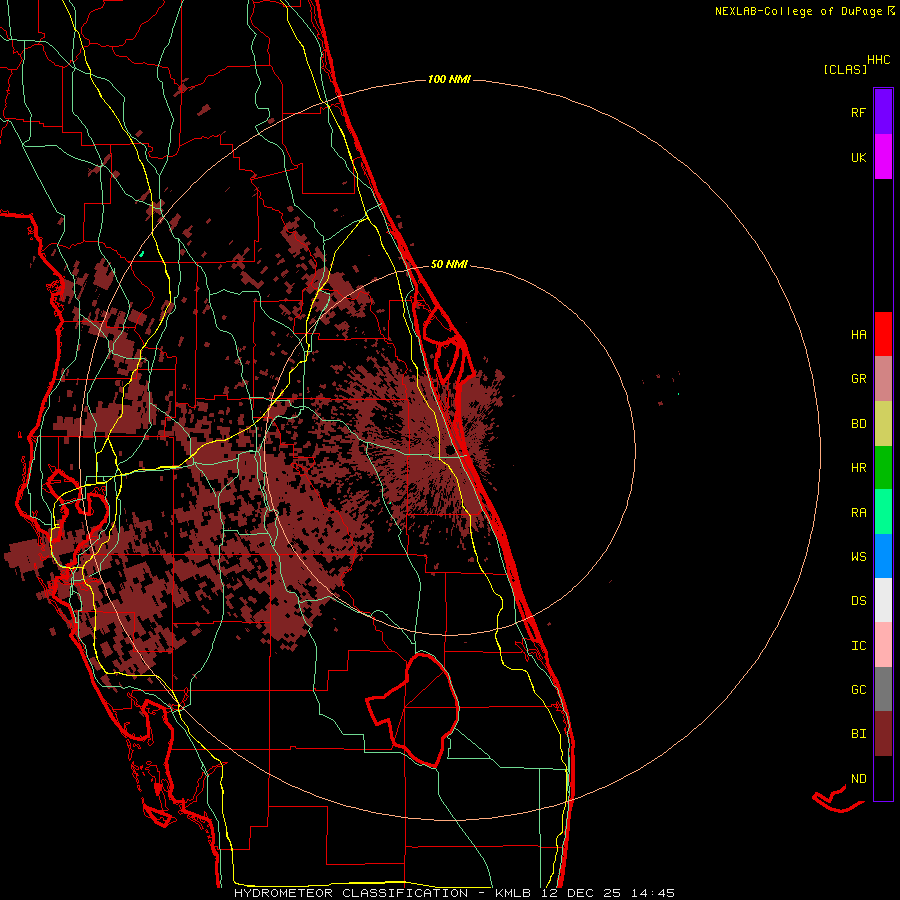Screen dimensions: 900x900
Task: Select the BD yellow legend swatch
Action: (x=883, y=423)
